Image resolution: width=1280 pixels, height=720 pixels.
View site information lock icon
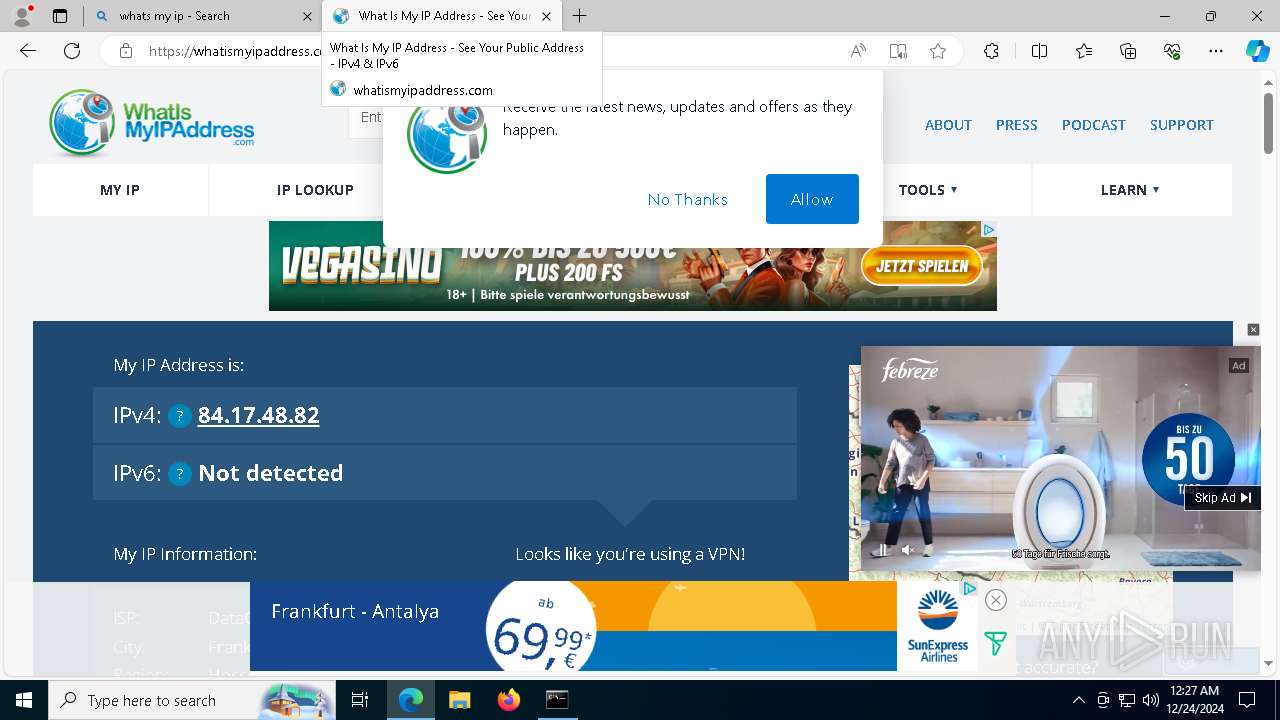point(126,51)
